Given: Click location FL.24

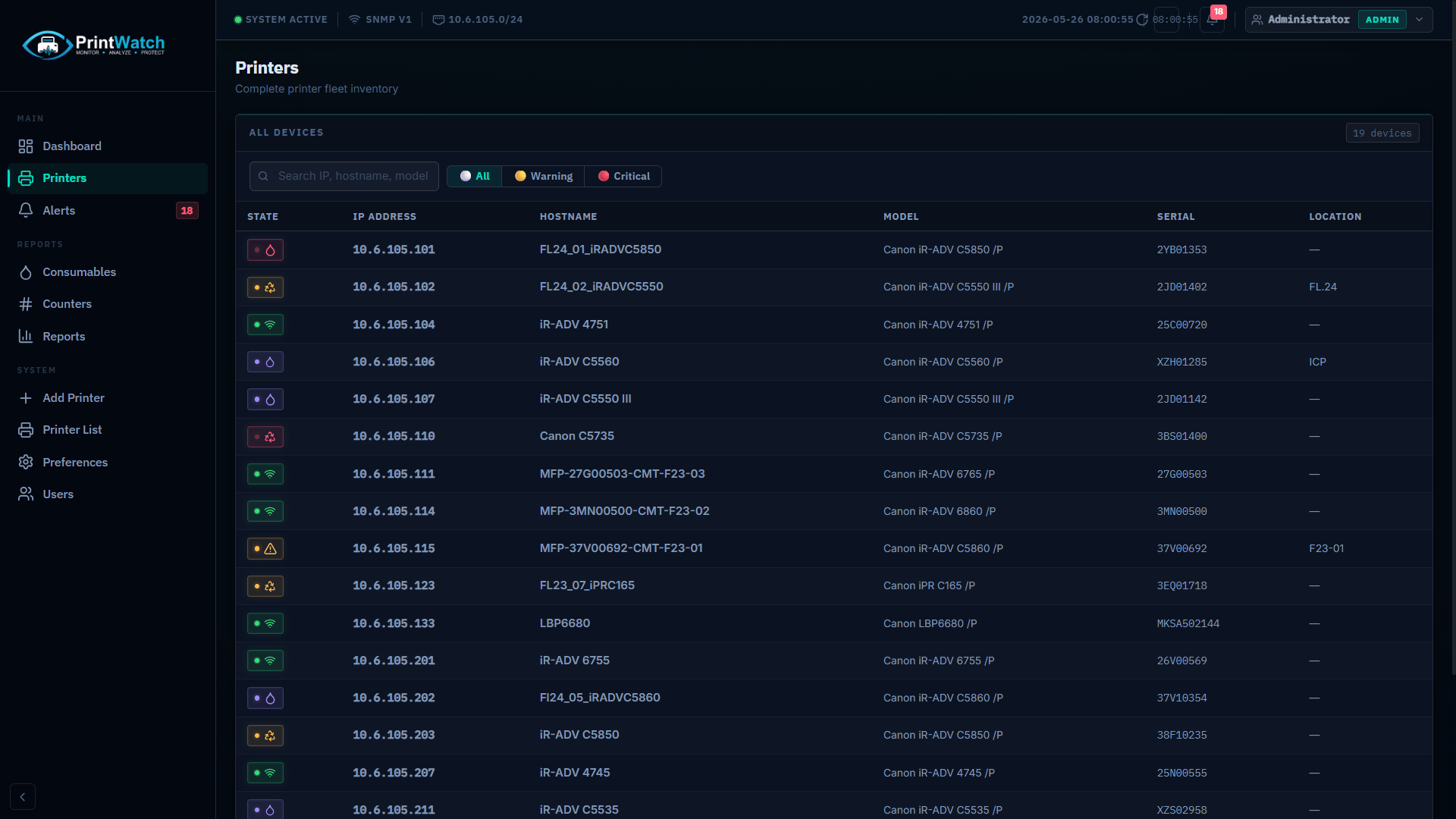Looking at the screenshot, I should [x=1323, y=287].
